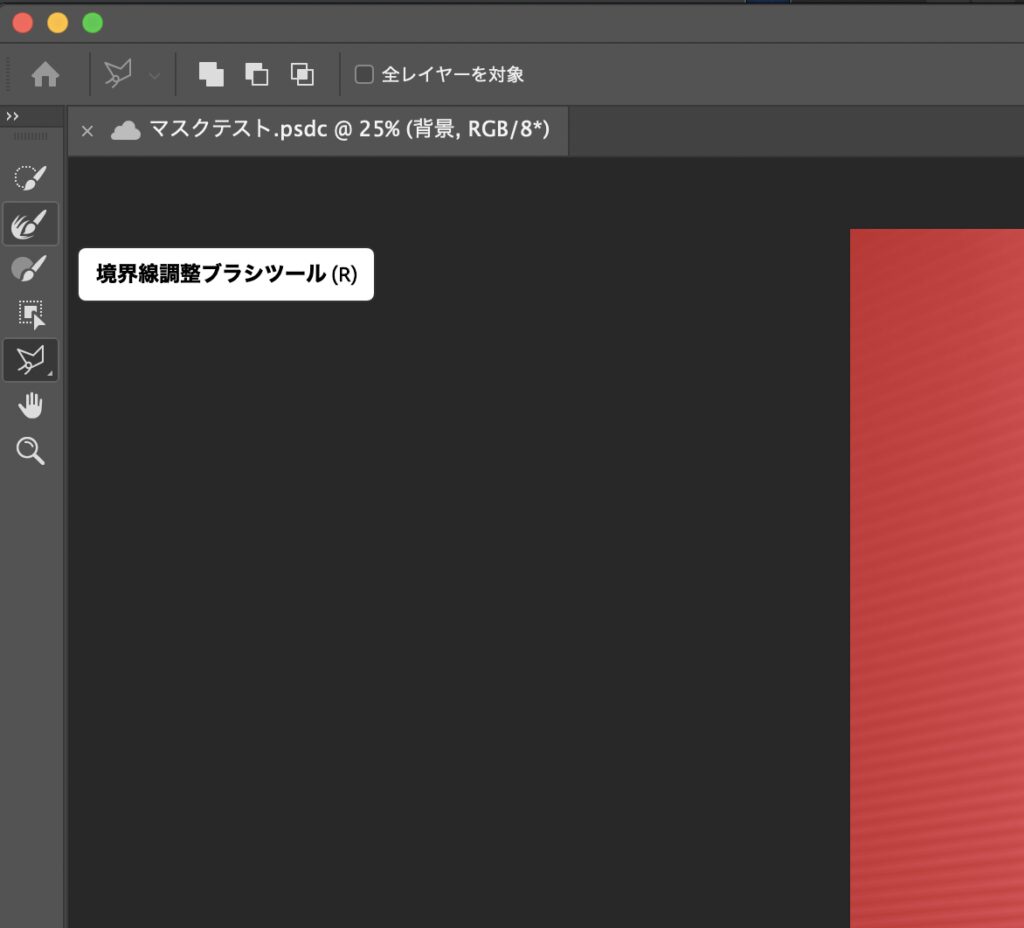This screenshot has width=1024, height=928.
Task: Choose the Brush tool in the toolbar
Action: (30, 269)
